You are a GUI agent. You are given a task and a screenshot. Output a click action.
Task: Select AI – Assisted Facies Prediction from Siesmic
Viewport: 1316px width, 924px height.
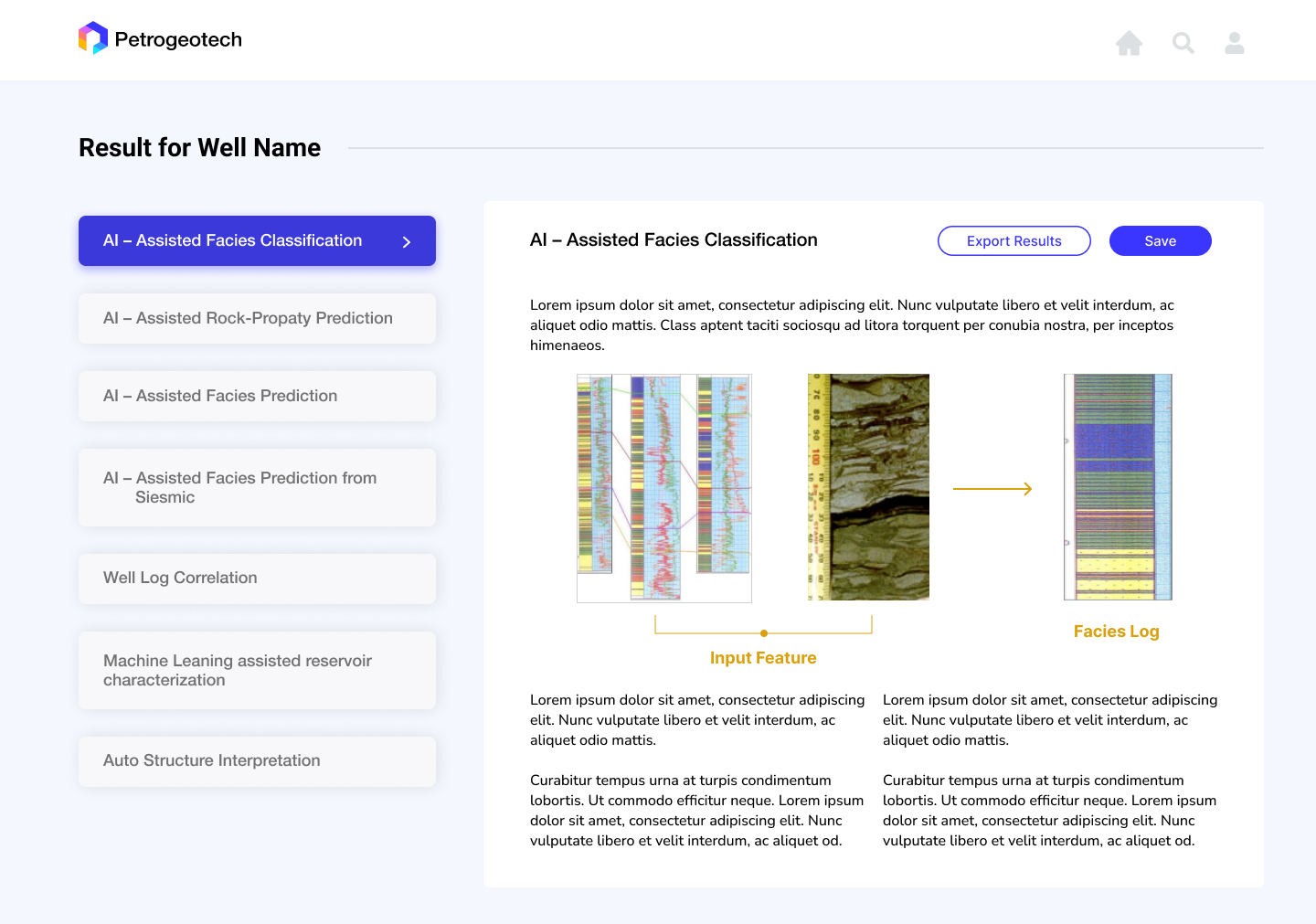coord(257,487)
